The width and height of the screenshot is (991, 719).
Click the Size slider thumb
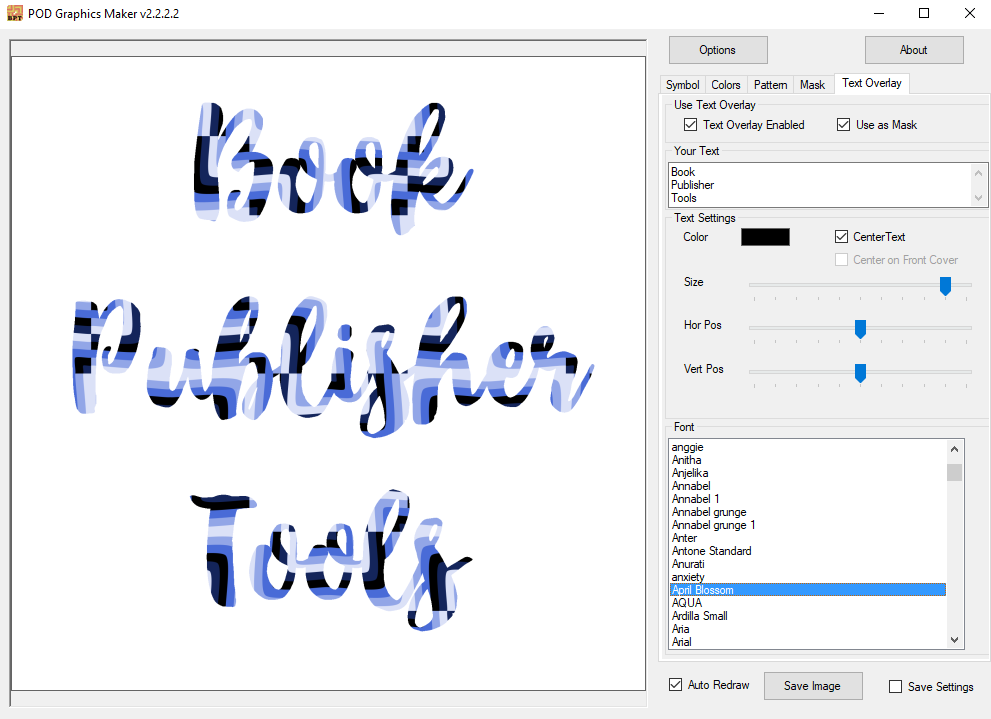(945, 286)
